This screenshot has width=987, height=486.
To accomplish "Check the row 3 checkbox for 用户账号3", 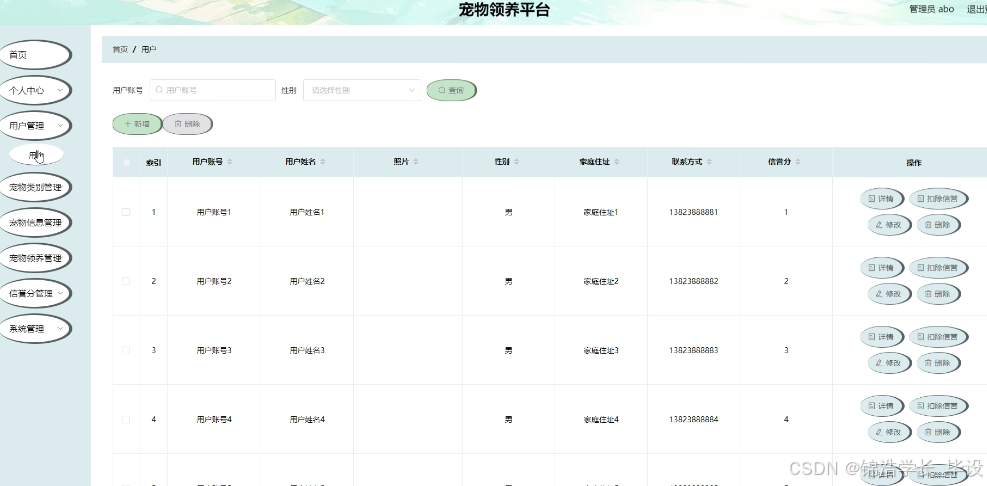I will point(126,351).
